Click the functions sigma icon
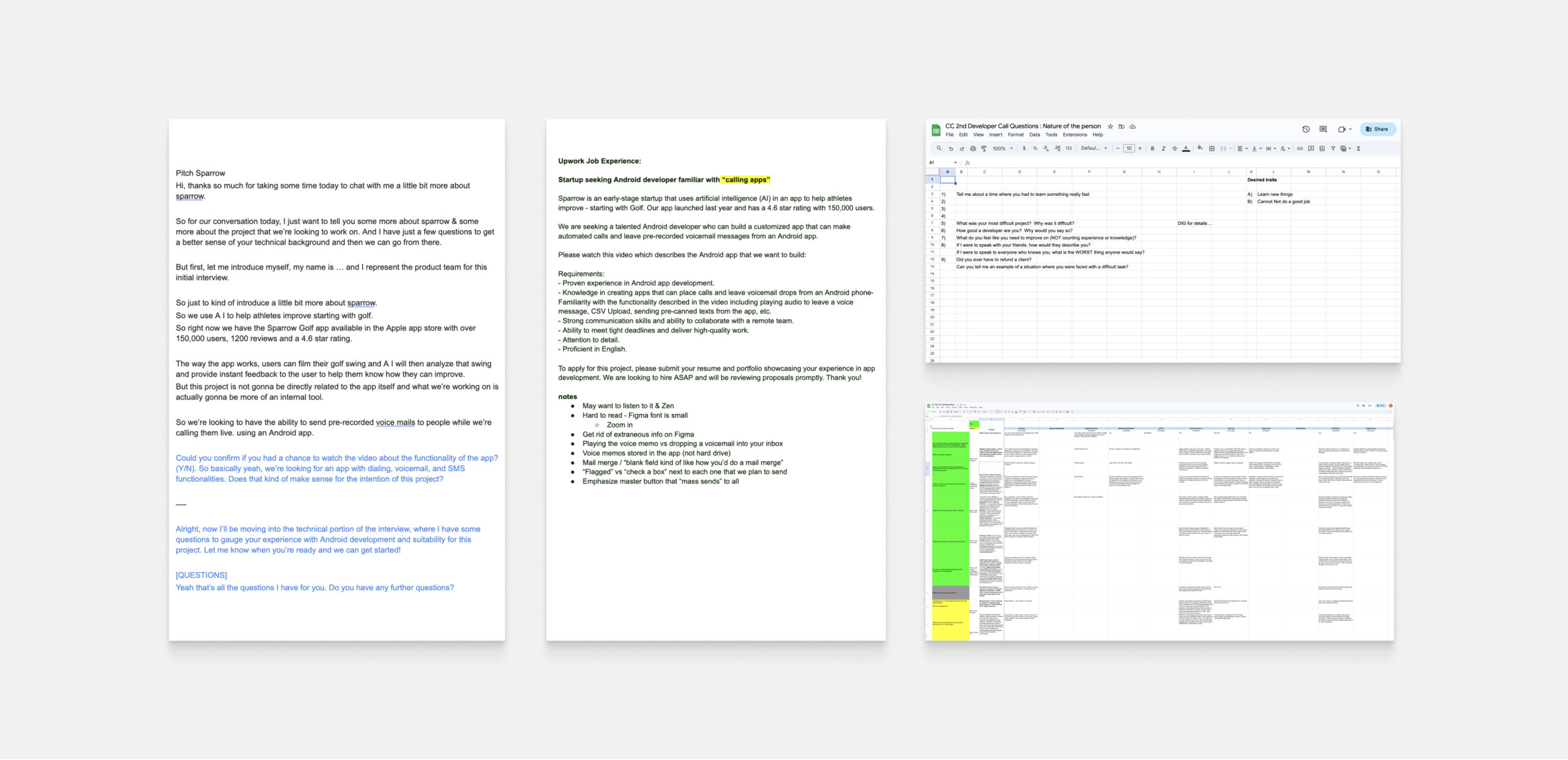The height and width of the screenshot is (760, 1568). pos(1359,149)
